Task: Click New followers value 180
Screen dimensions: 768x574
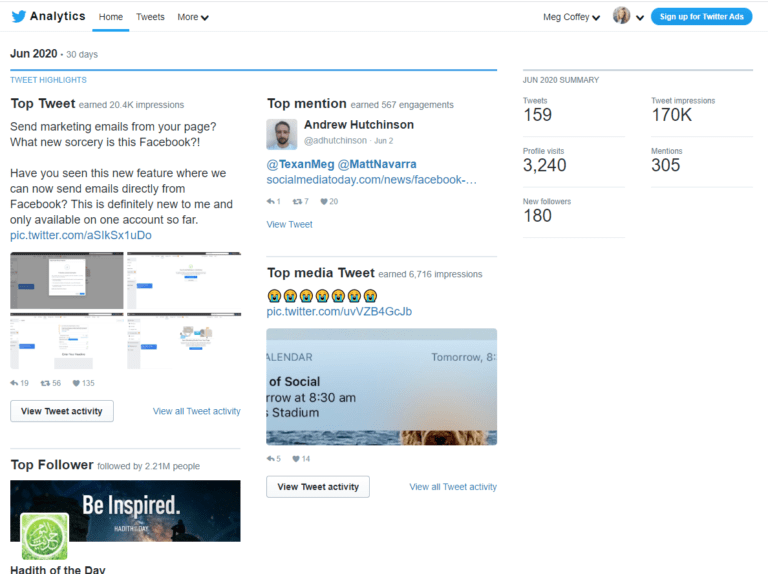Action: (537, 215)
